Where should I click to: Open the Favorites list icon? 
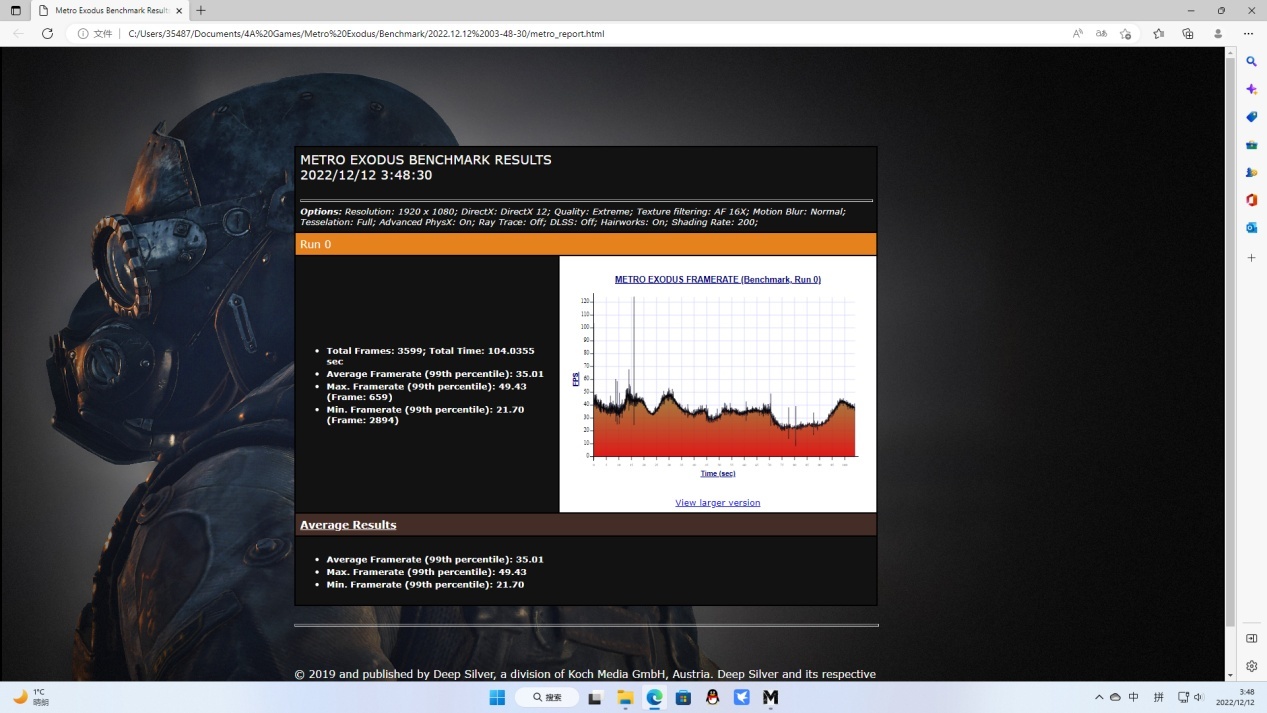click(x=1158, y=33)
